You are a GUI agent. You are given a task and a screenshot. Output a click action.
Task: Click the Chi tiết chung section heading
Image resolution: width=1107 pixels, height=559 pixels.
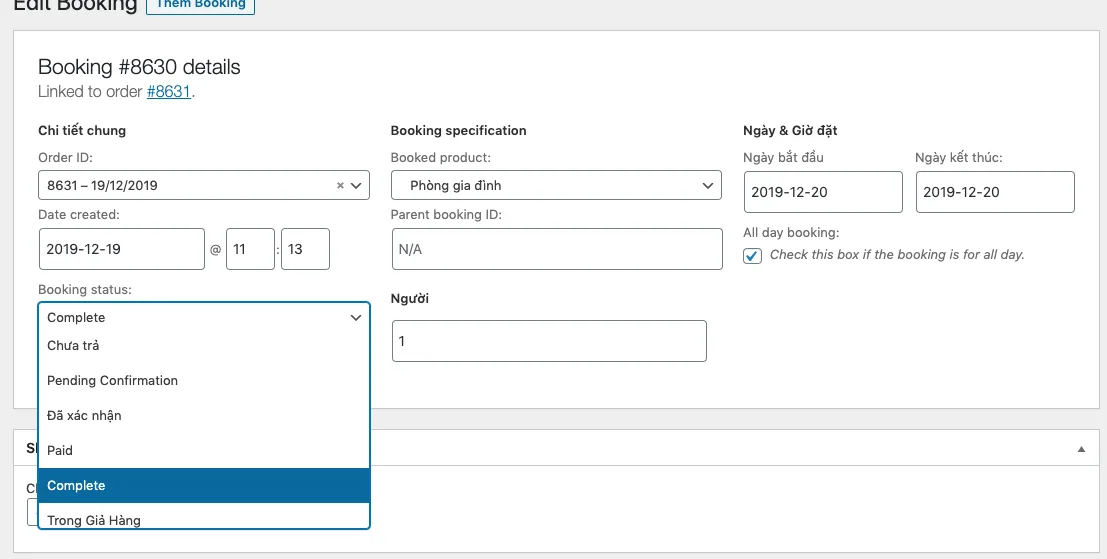coord(82,131)
